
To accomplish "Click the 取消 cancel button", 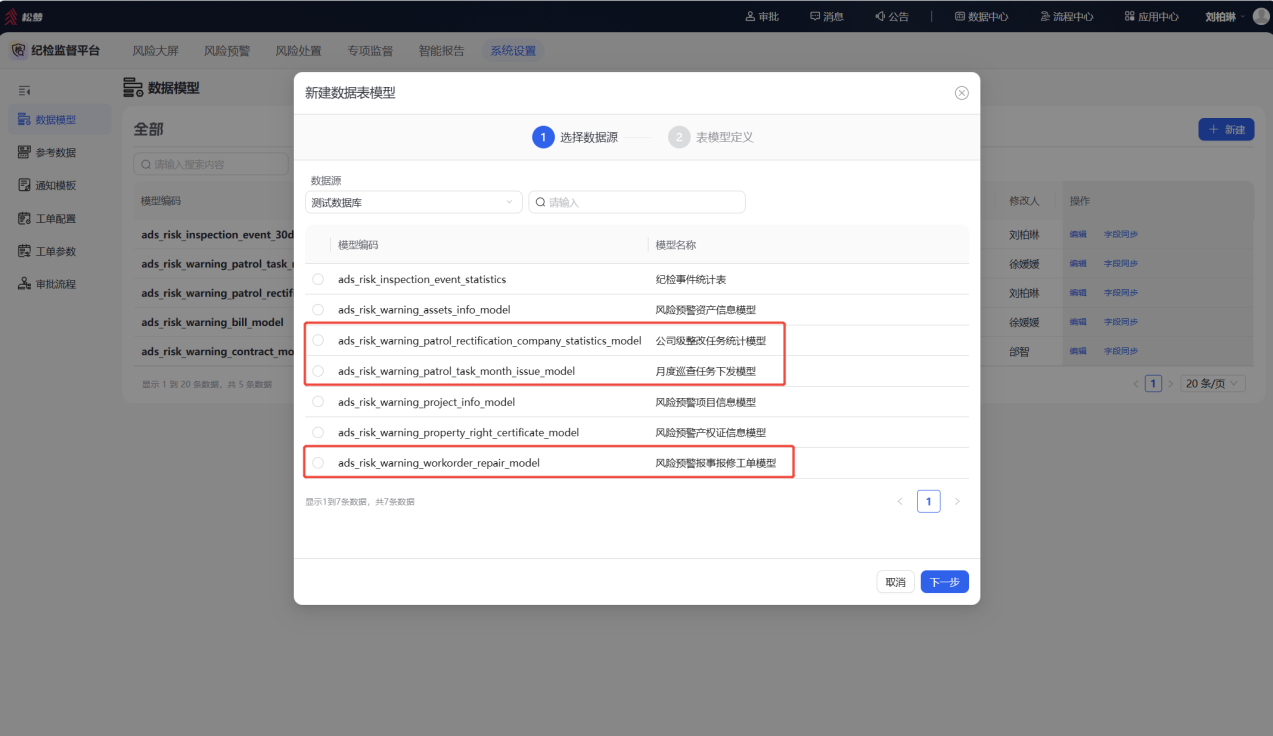I will [x=896, y=582].
